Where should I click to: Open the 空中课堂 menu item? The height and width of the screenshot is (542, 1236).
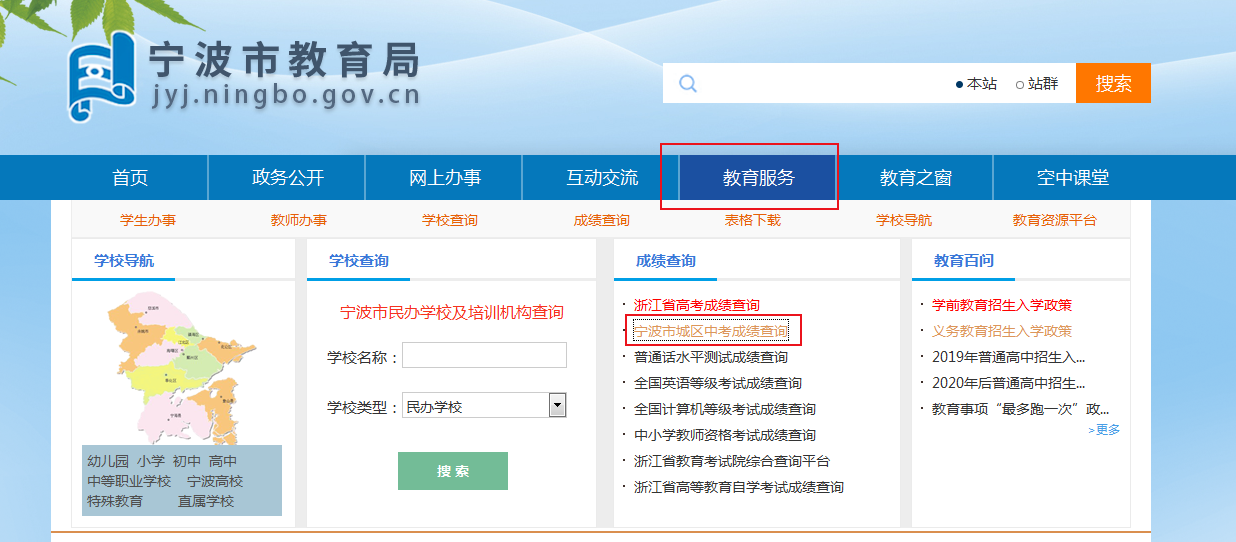click(x=1072, y=178)
